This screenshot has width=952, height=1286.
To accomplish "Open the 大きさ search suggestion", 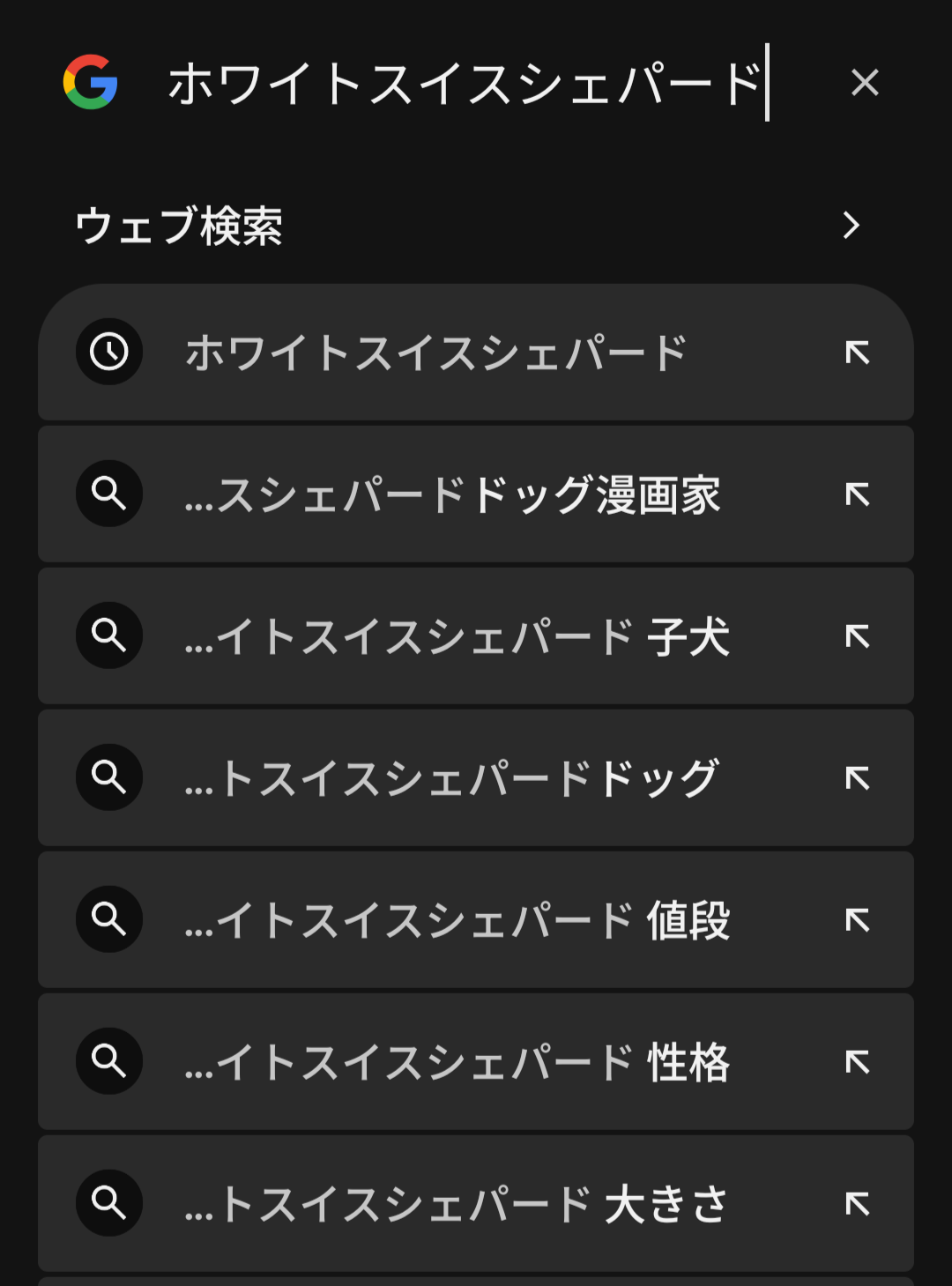I will click(x=457, y=1204).
